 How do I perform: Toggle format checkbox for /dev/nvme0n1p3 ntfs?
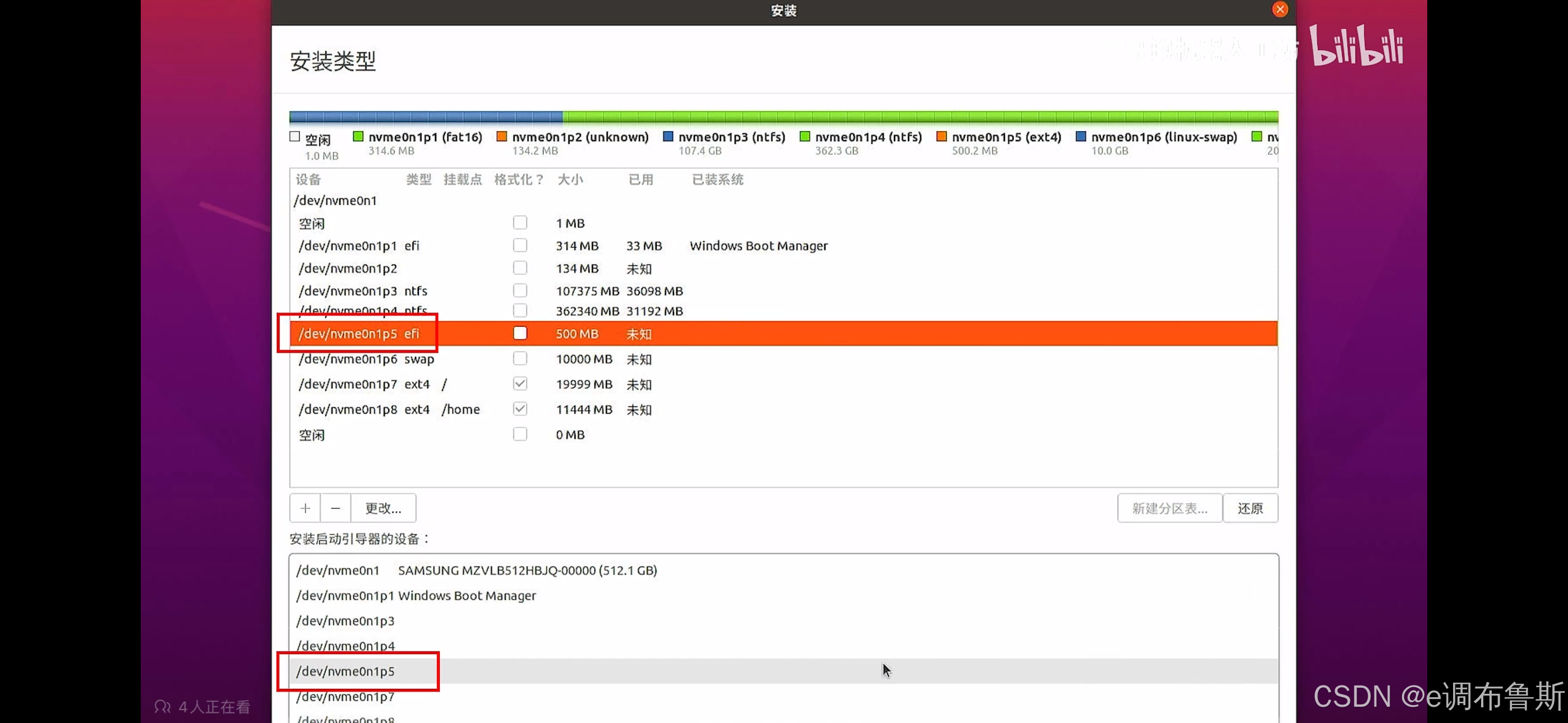tap(520, 290)
